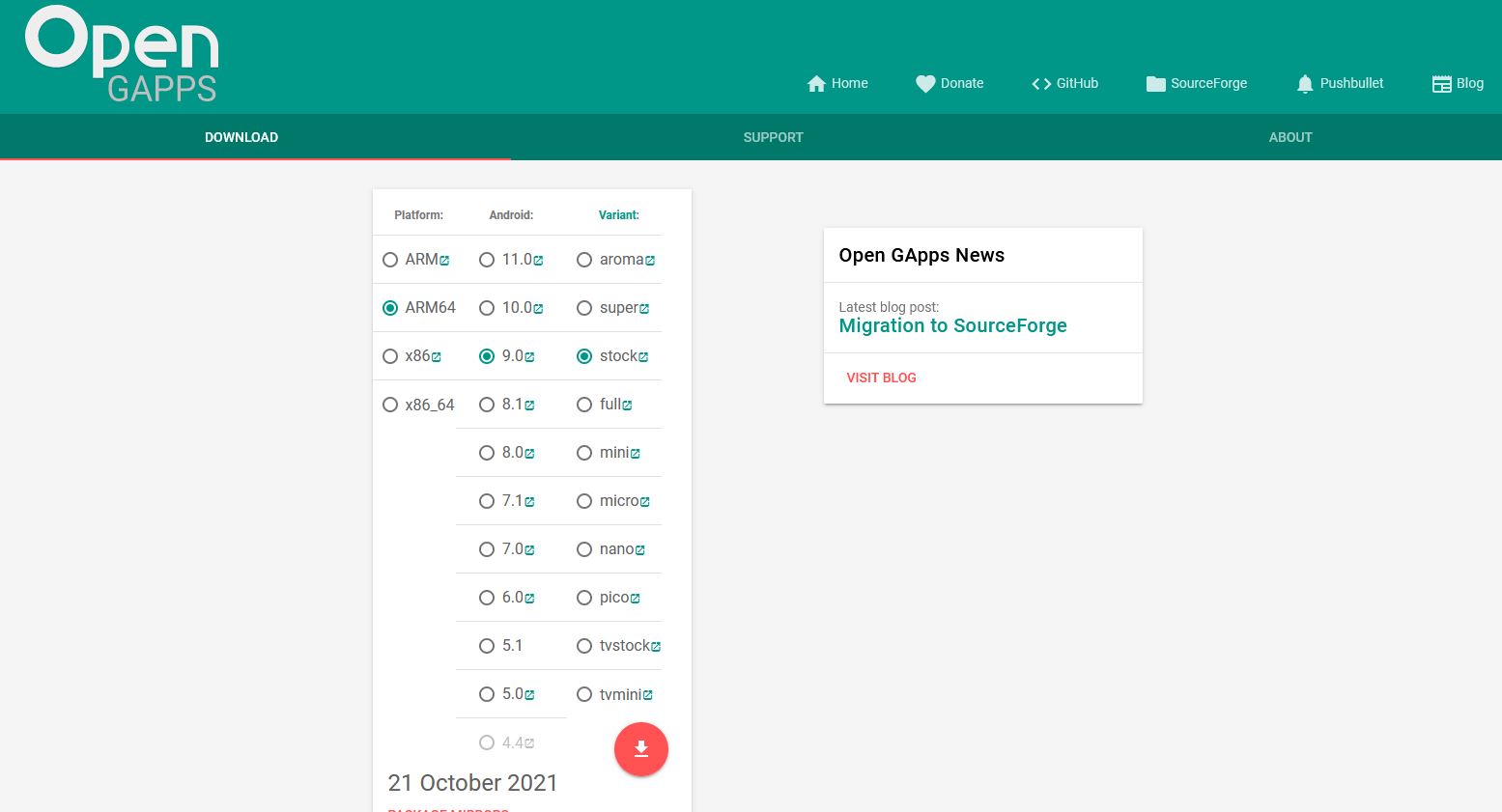Screen dimensions: 1502x812
Task: Open the info link icon beside mini
Action: pyautogui.click(x=635, y=454)
